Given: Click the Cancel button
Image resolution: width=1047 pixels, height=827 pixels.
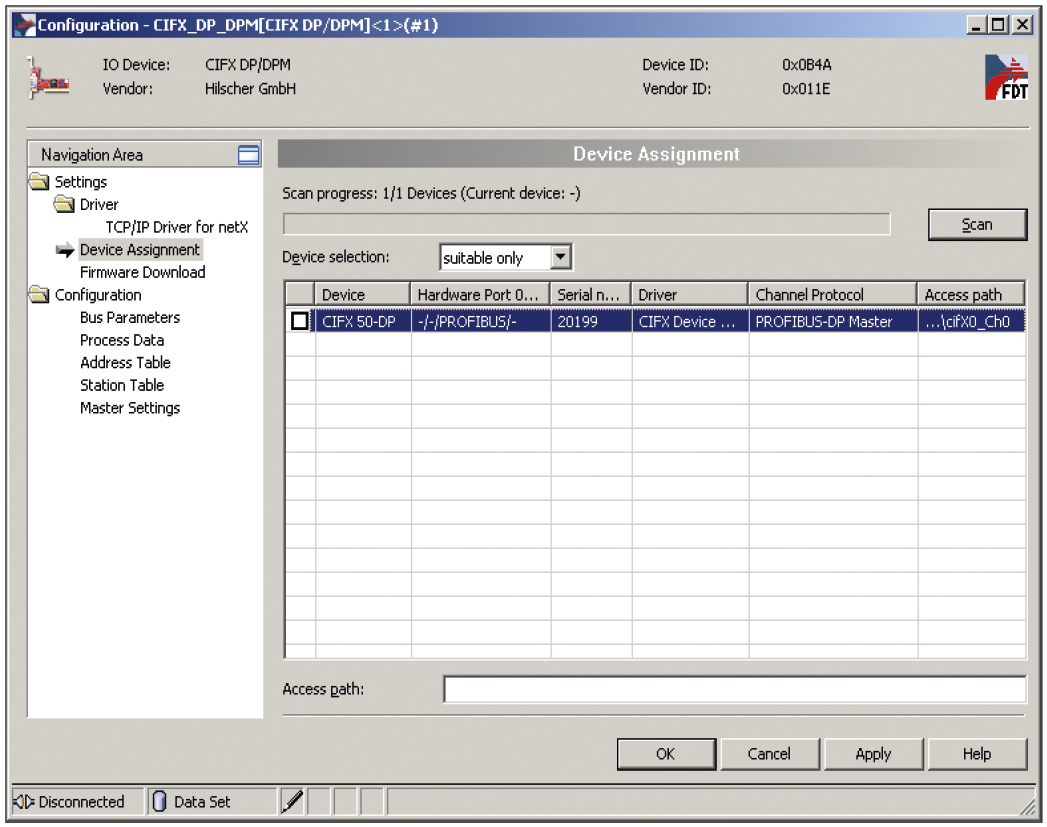Looking at the screenshot, I should [x=769, y=754].
